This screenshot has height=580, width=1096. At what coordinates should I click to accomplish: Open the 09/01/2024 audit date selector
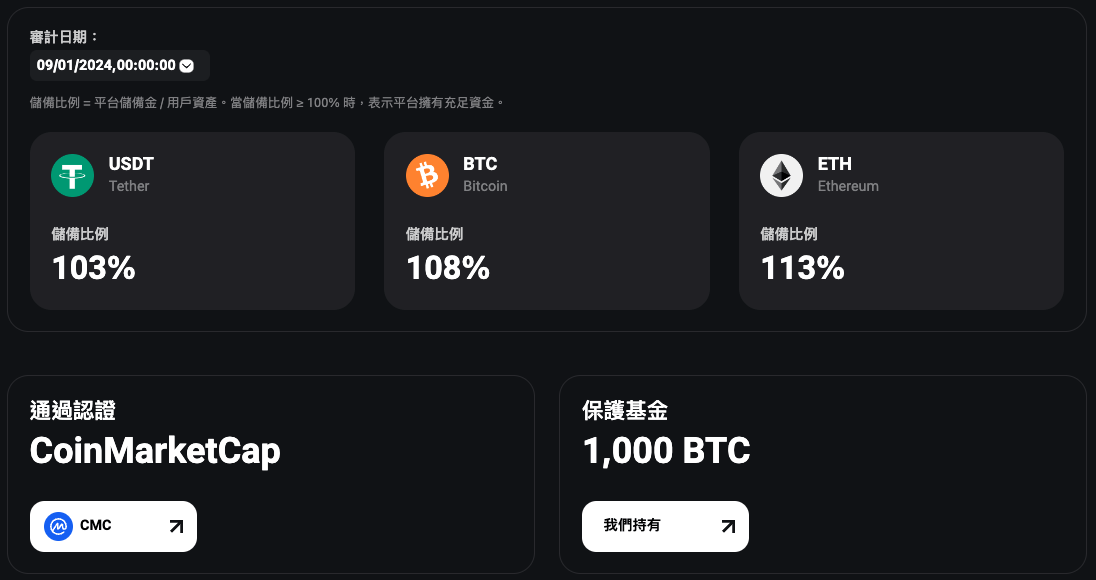pyautogui.click(x=120, y=66)
